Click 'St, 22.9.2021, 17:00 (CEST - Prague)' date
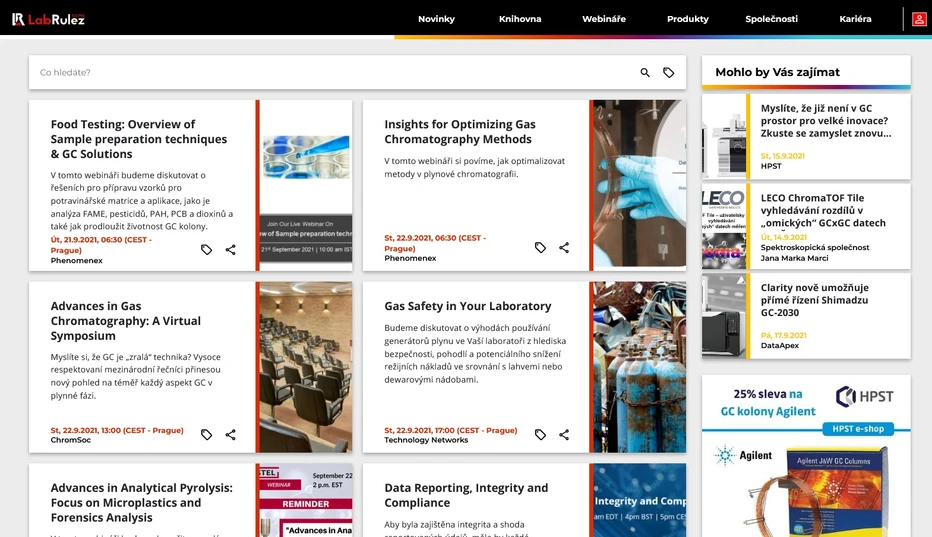The width and height of the screenshot is (932, 537). click(451, 430)
